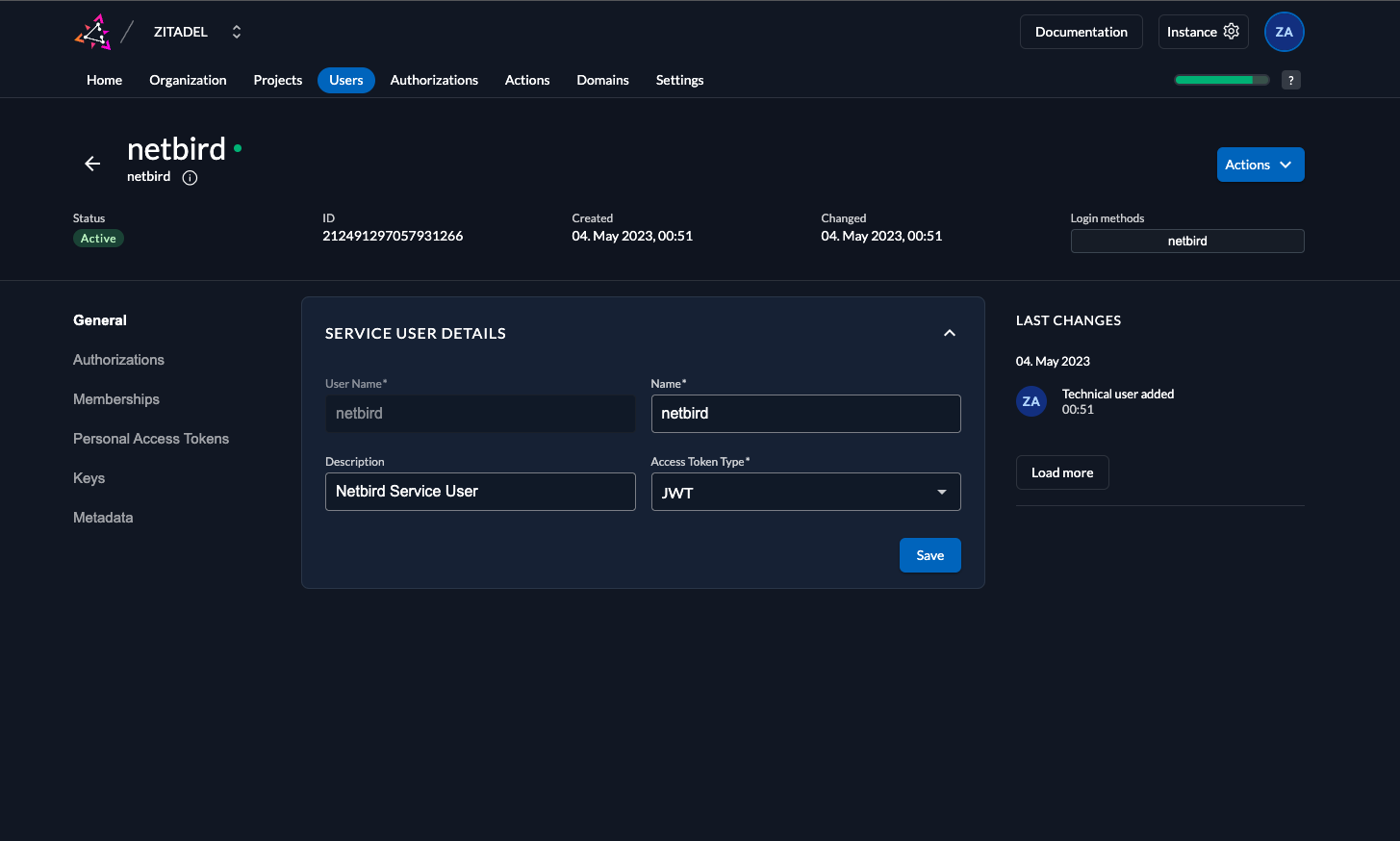1400x841 pixels.
Task: Expand the blue Actions dropdown button
Action: (x=1260, y=165)
